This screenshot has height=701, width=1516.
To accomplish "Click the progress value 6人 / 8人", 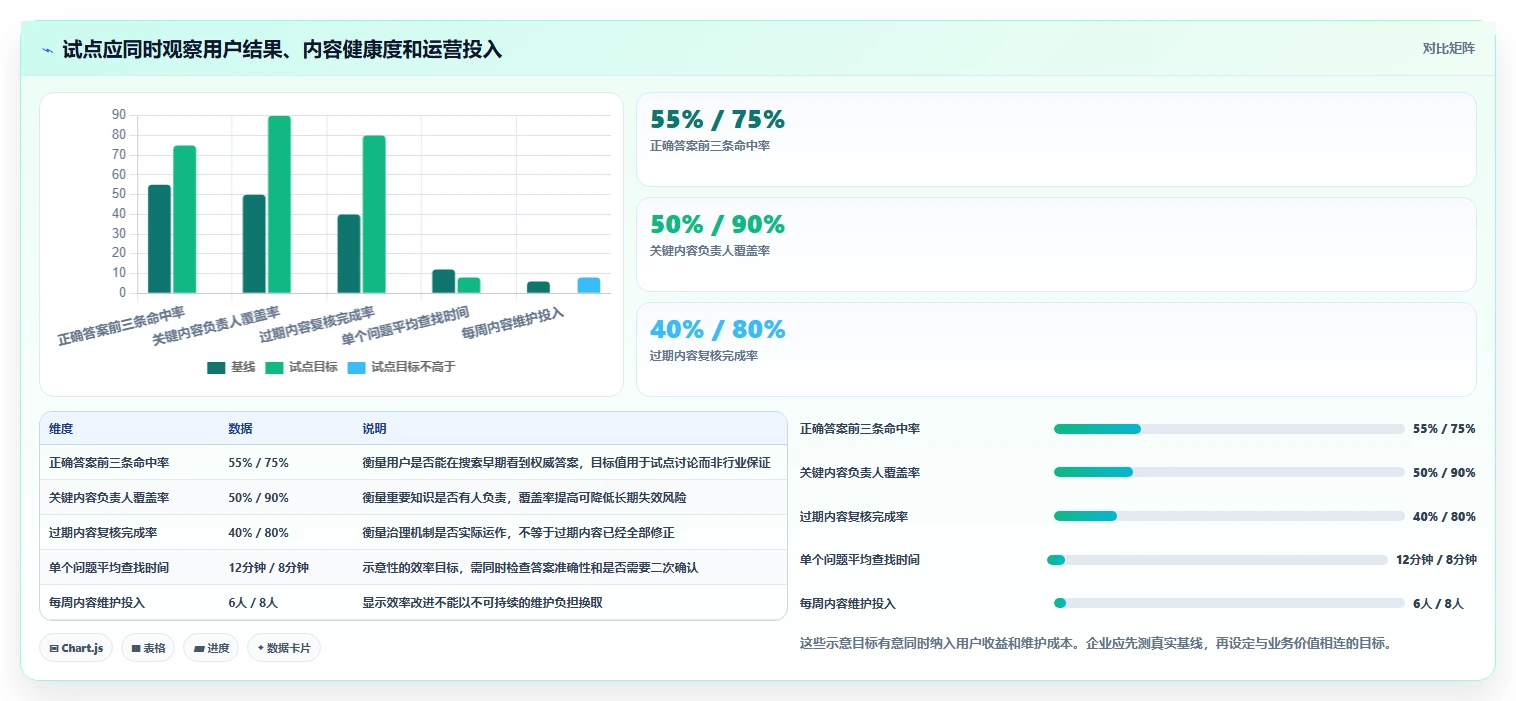I will click(1438, 604).
